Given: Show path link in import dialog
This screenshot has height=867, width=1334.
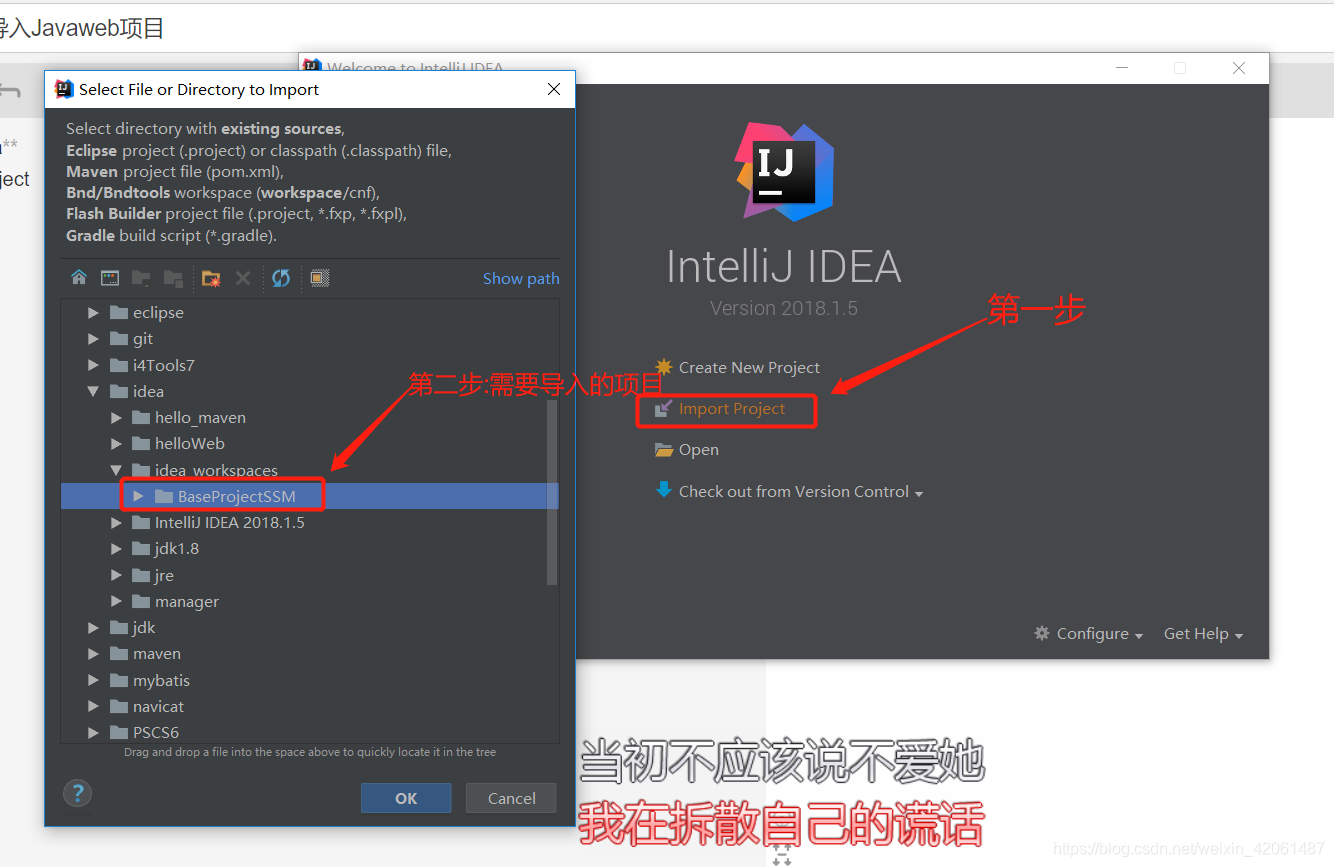Looking at the screenshot, I should (x=521, y=278).
